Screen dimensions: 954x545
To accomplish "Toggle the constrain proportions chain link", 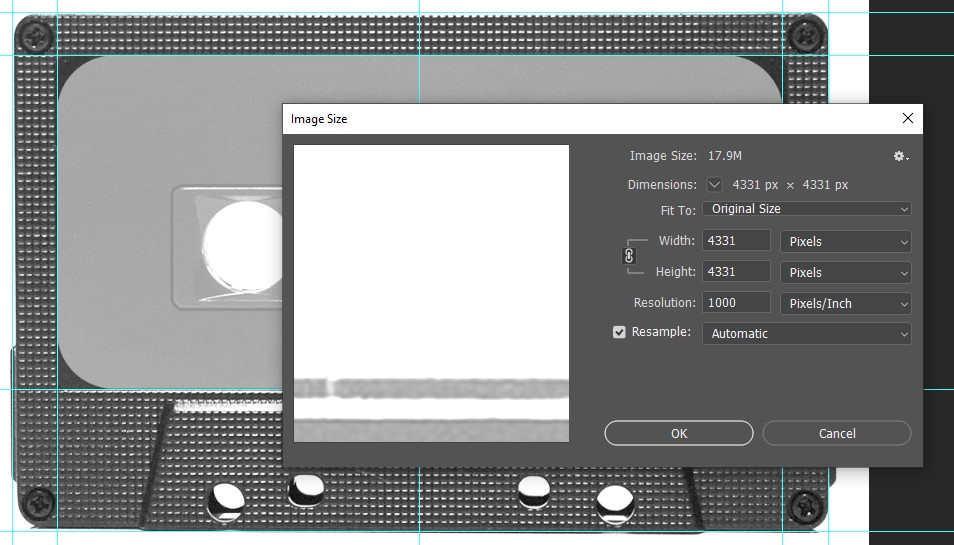I will coord(629,256).
